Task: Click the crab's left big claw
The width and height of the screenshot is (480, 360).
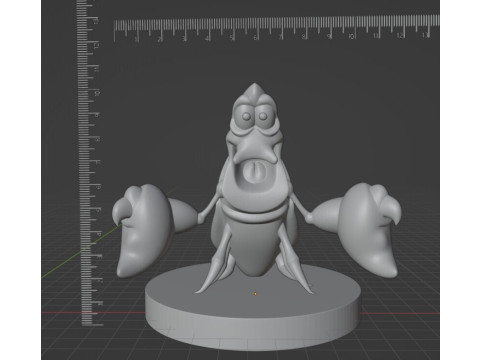Action: (144, 232)
